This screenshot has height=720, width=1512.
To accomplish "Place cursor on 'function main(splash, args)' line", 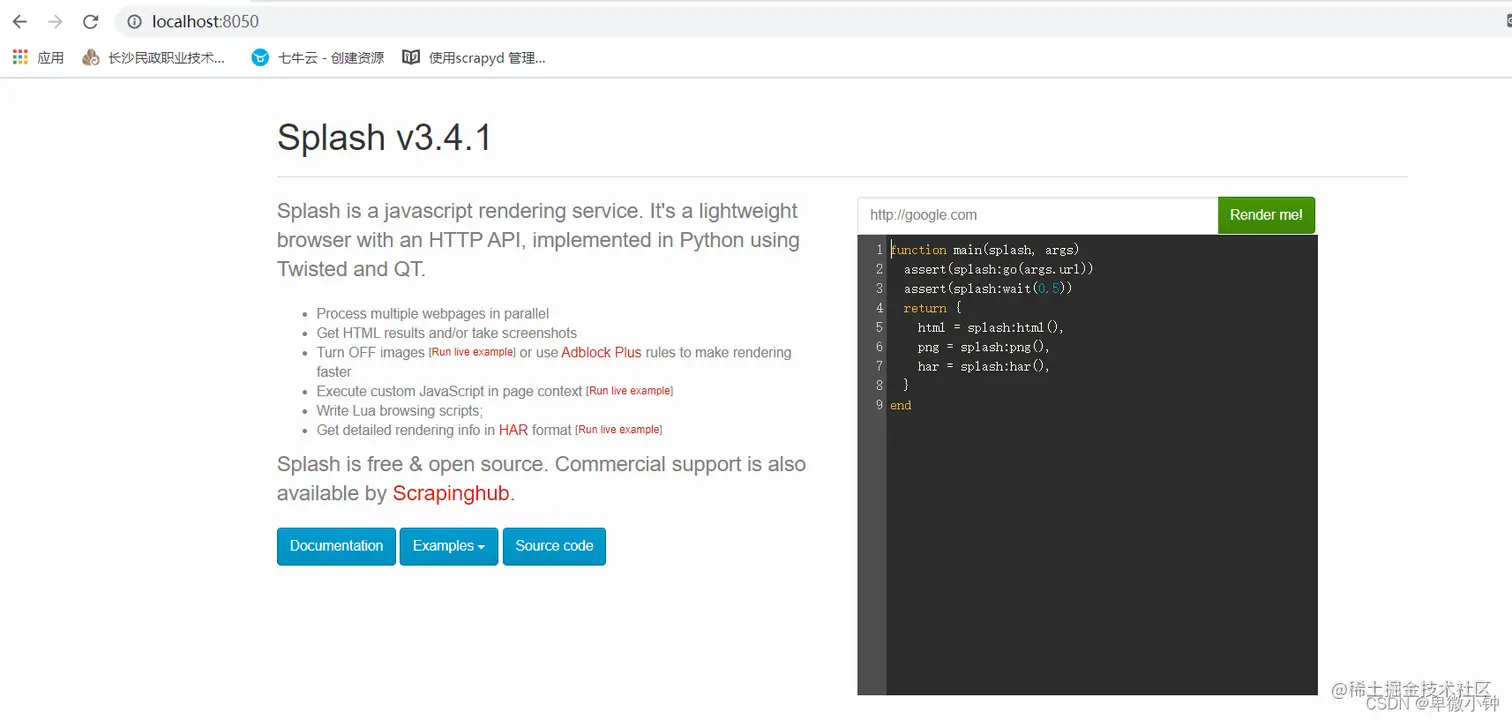I will pos(984,250).
